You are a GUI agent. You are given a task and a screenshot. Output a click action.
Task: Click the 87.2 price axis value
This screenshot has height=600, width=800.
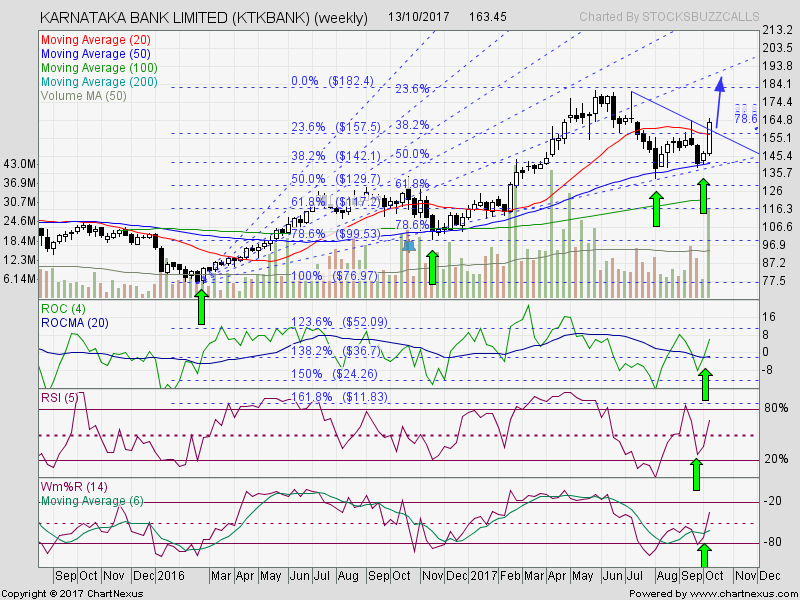pyautogui.click(x=773, y=262)
